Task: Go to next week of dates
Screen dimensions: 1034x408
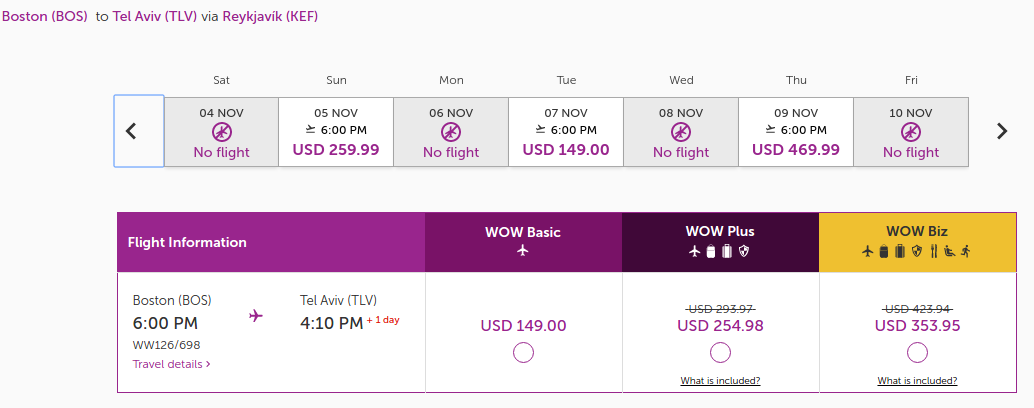Action: [1002, 131]
